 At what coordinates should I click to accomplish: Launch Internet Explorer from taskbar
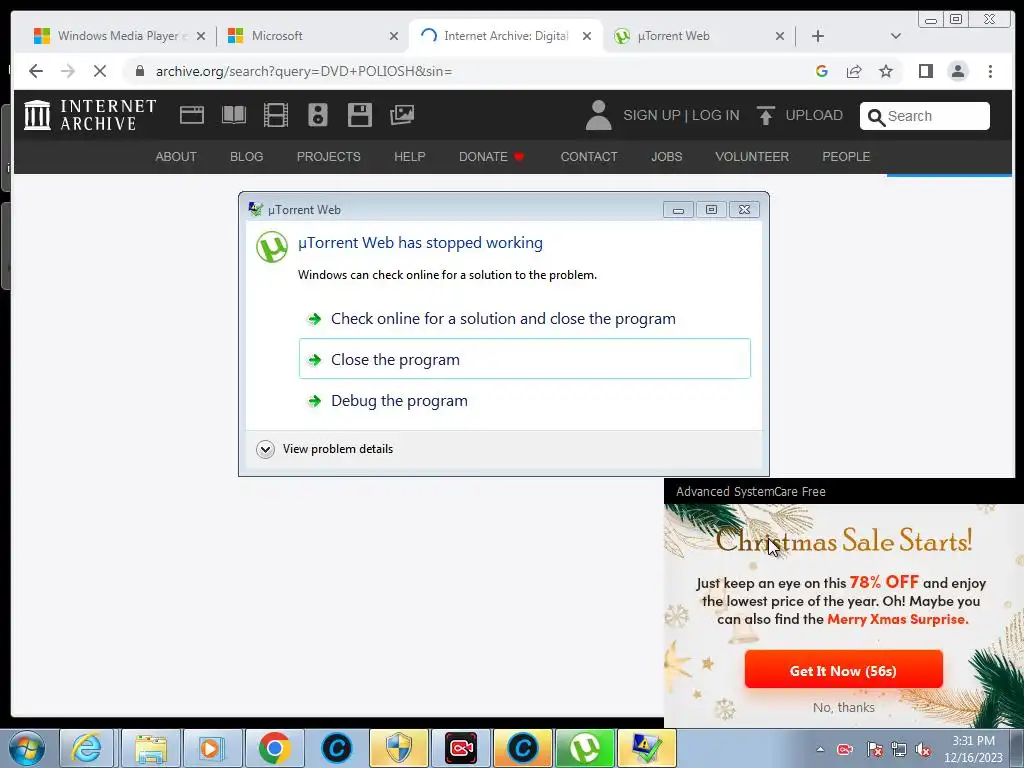click(x=87, y=748)
